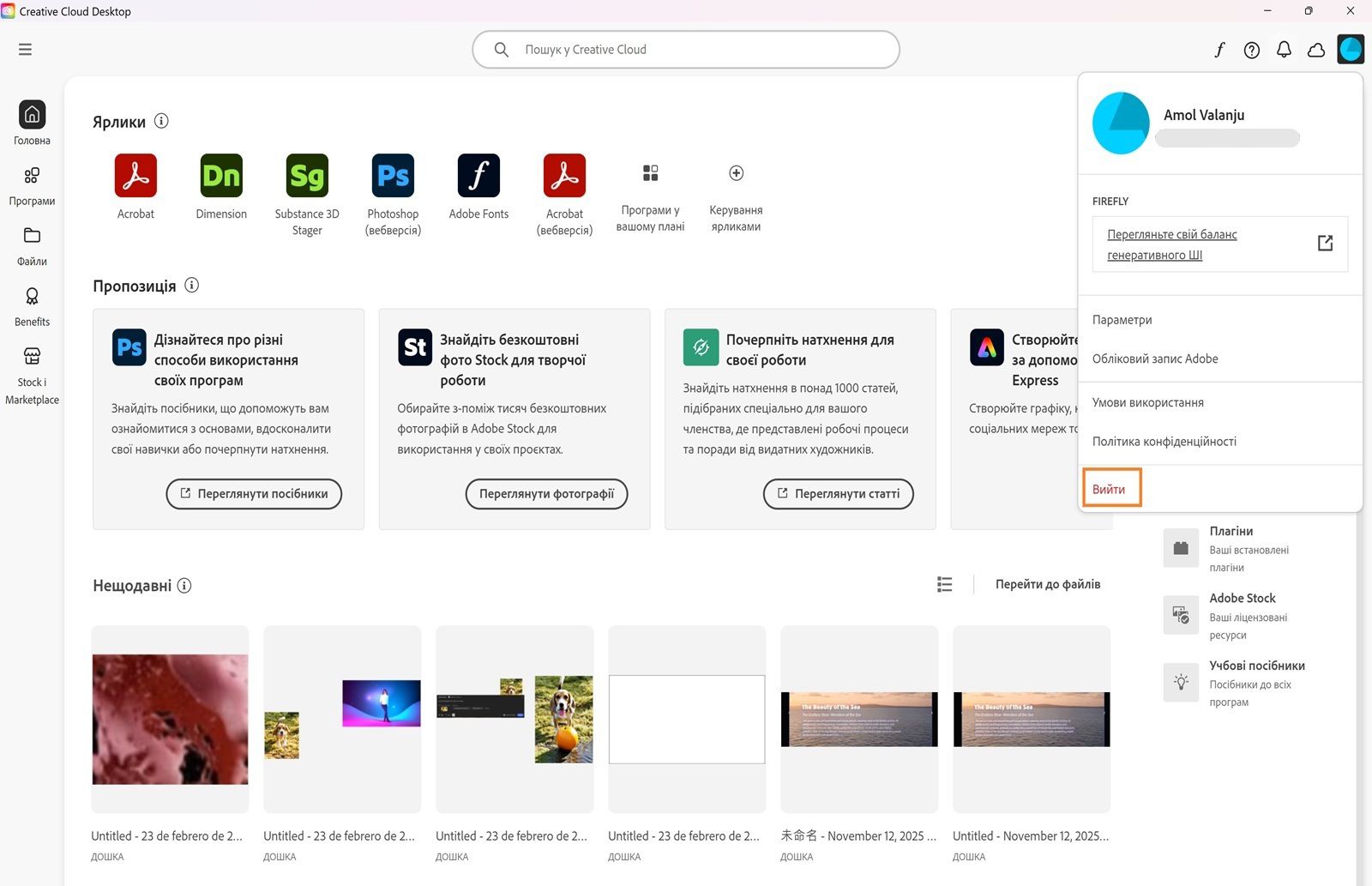Open cloud sync status icon
This screenshot has height=886, width=1372.
pyautogui.click(x=1316, y=50)
